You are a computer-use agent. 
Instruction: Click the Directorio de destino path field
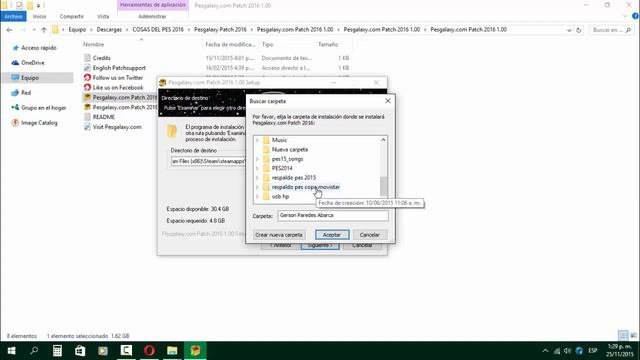pos(209,161)
